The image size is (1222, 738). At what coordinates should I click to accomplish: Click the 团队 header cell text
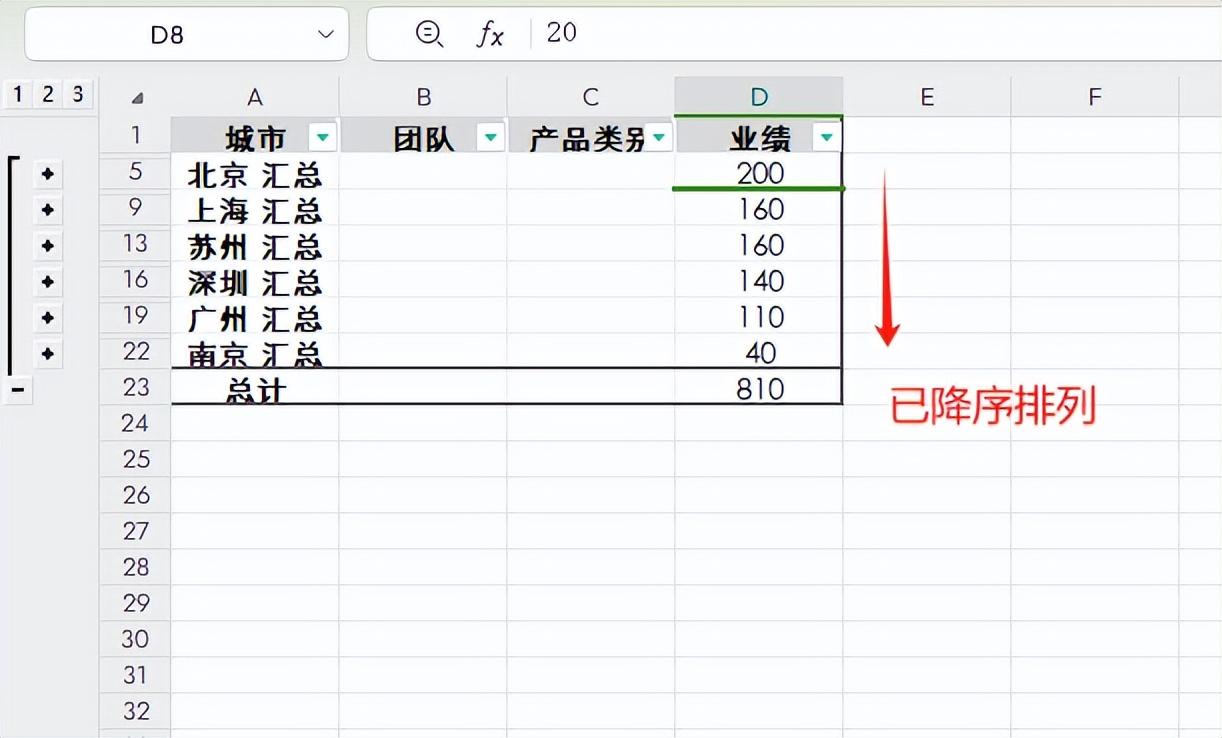point(424,138)
